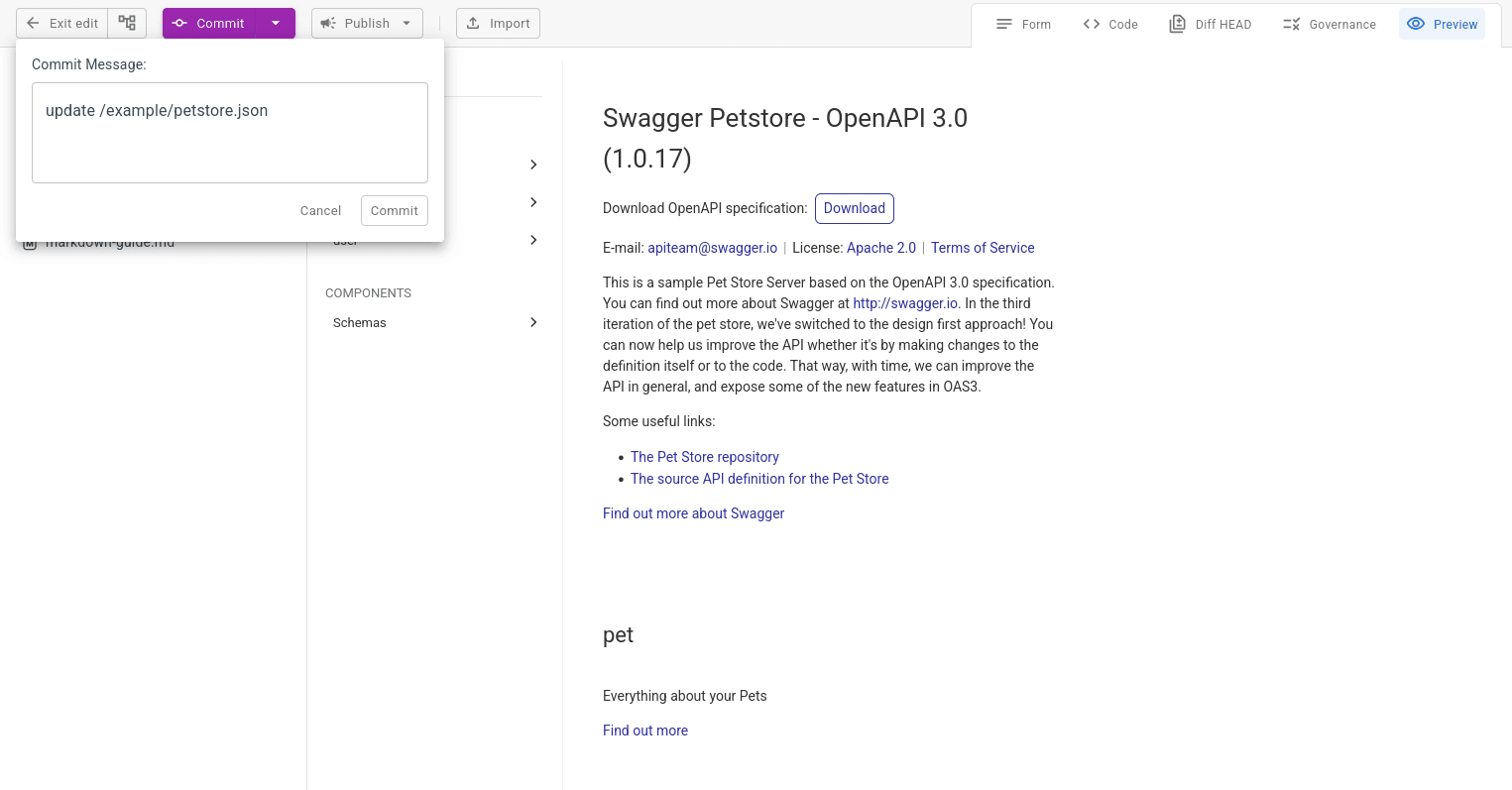
Task: Click the Code angle-brackets icon
Action: tap(1092, 24)
